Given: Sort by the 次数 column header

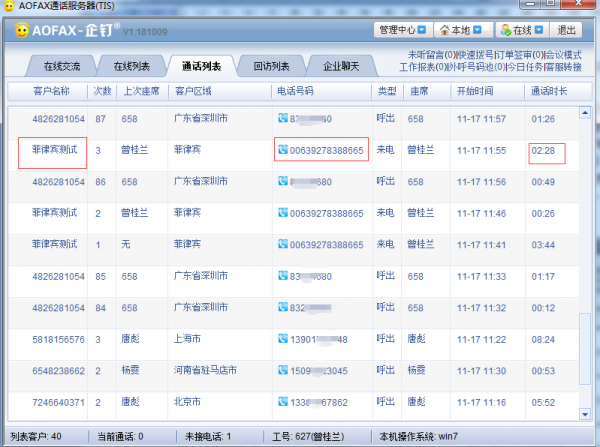Looking at the screenshot, I should pos(102,91).
